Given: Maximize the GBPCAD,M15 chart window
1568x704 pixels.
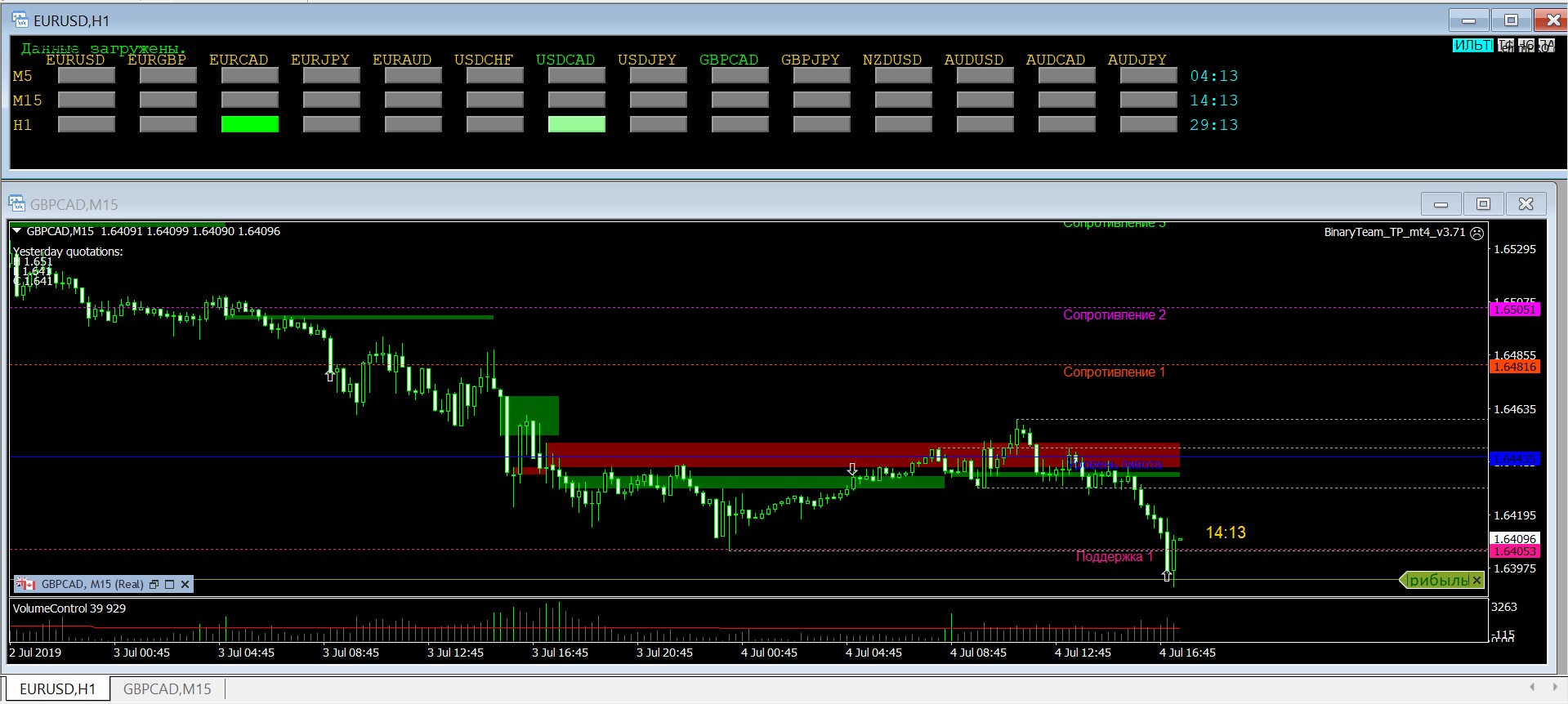Looking at the screenshot, I should (1483, 204).
